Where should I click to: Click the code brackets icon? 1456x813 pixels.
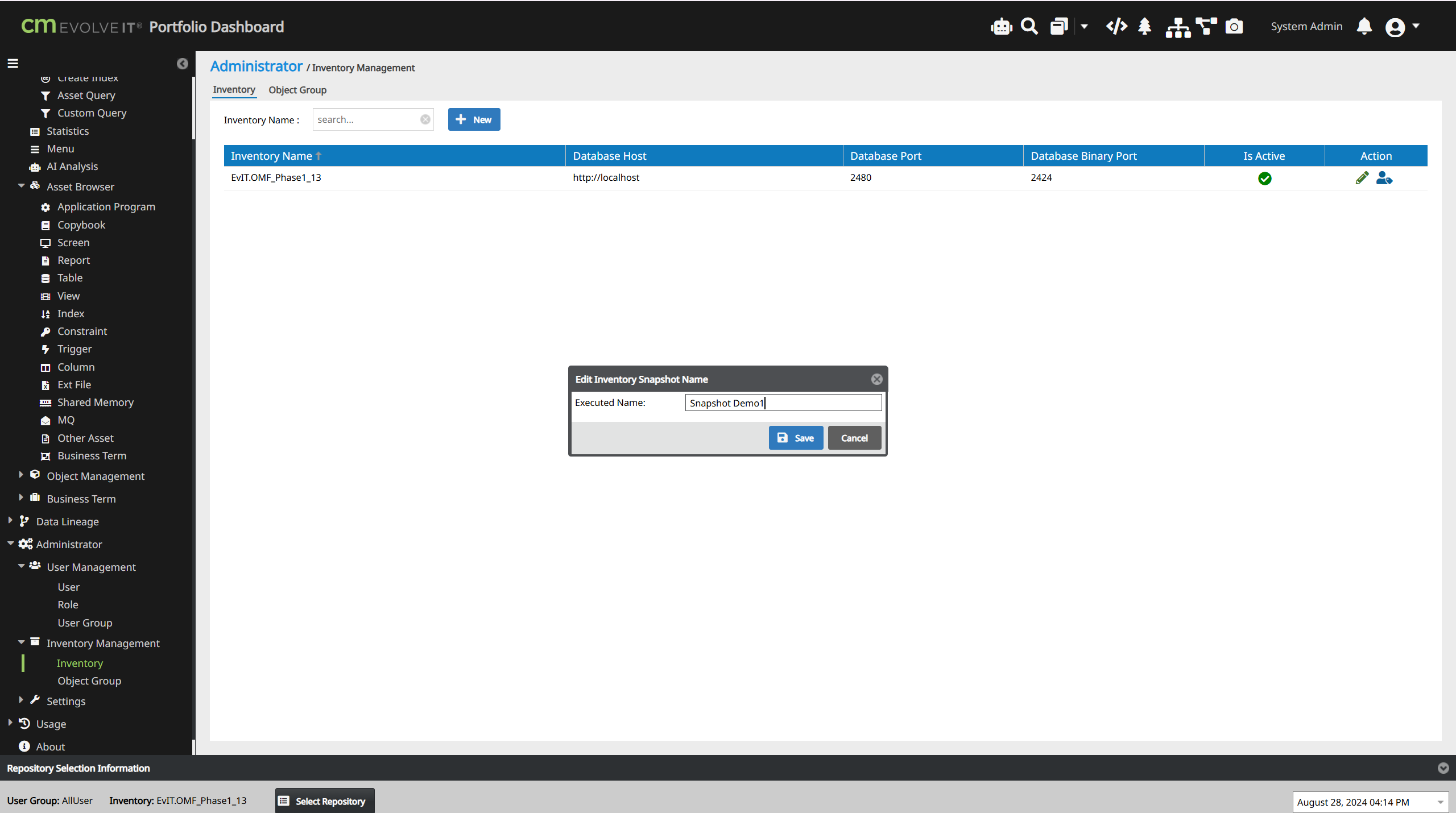(x=1116, y=27)
